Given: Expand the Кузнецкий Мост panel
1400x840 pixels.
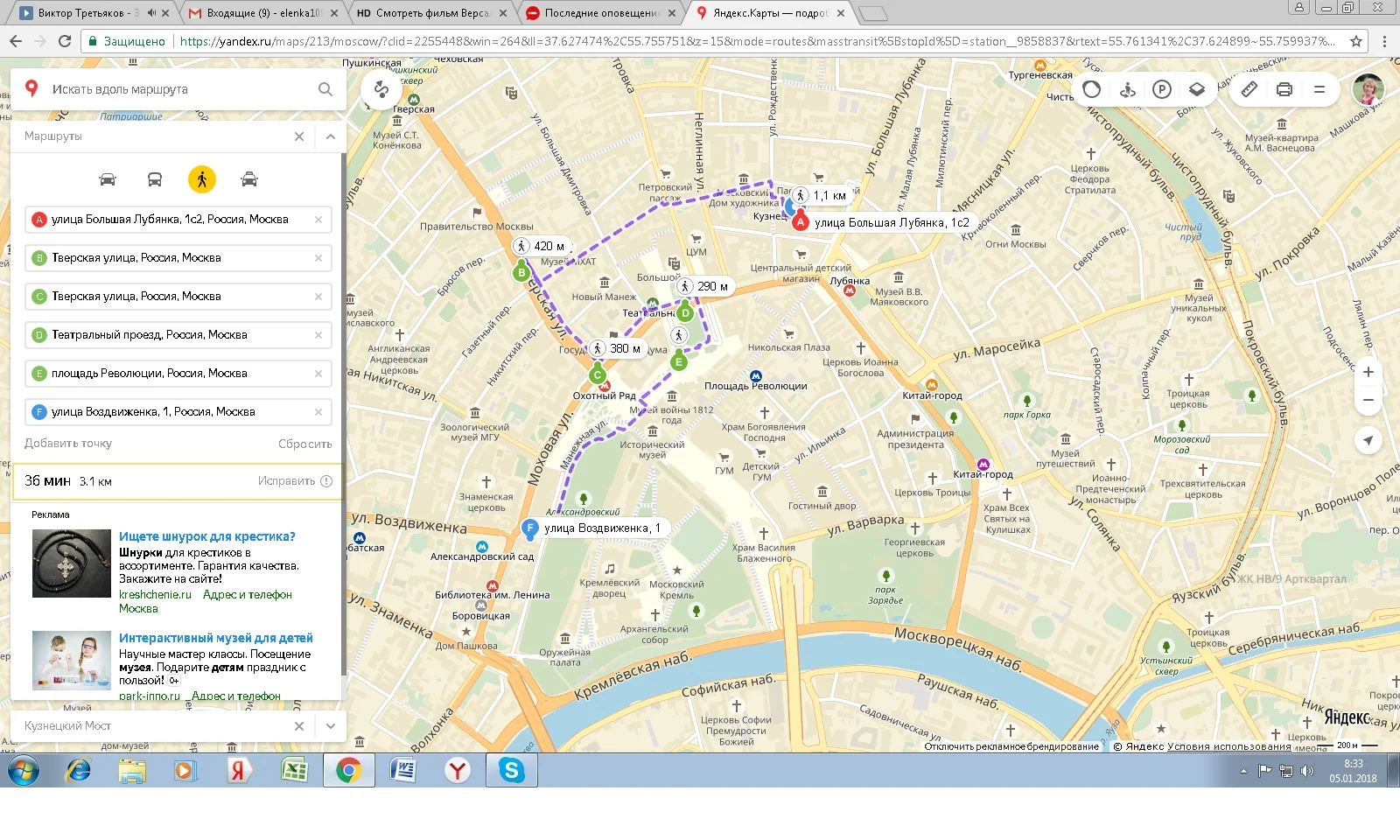Looking at the screenshot, I should (x=330, y=726).
